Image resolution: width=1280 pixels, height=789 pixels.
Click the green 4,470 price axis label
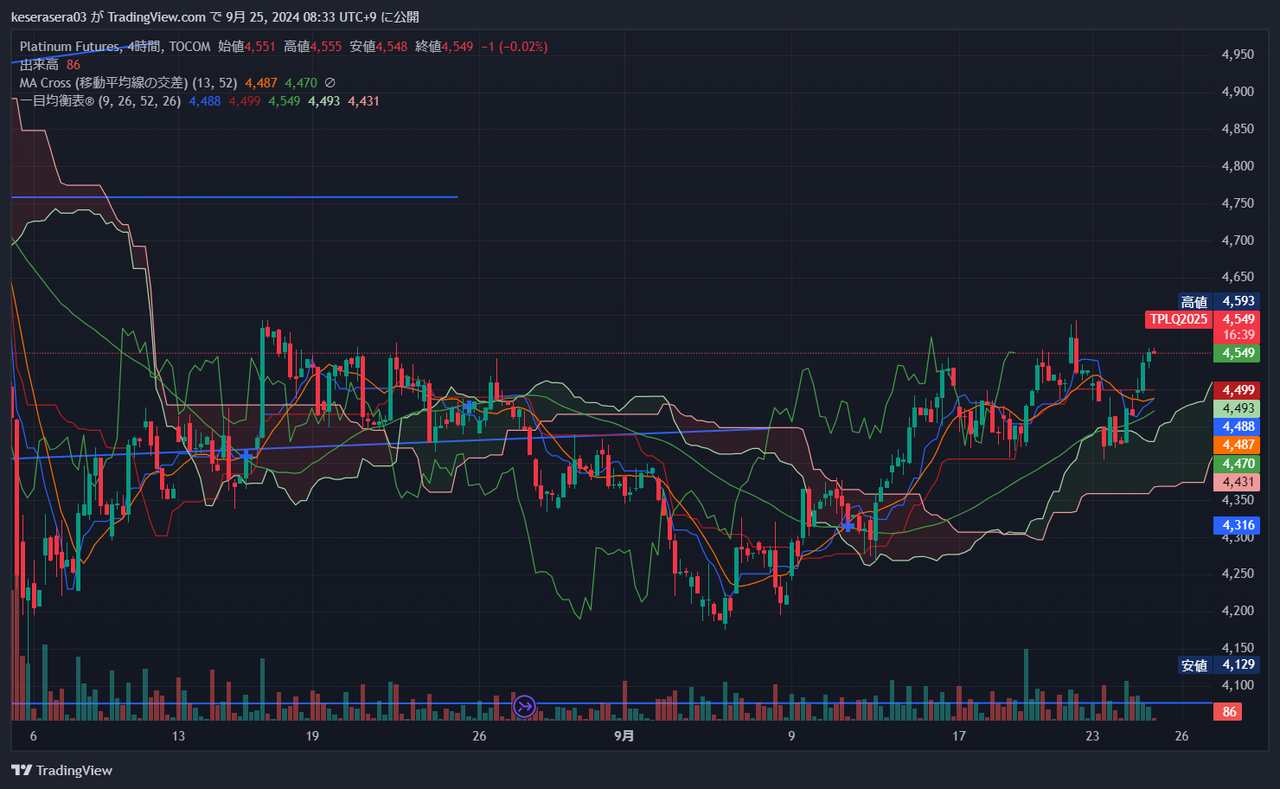(1236, 463)
